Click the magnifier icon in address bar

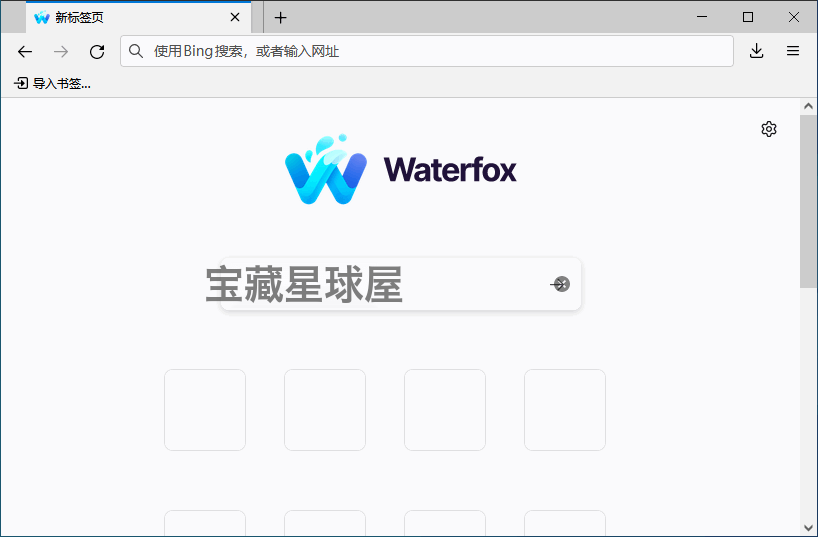pos(136,51)
